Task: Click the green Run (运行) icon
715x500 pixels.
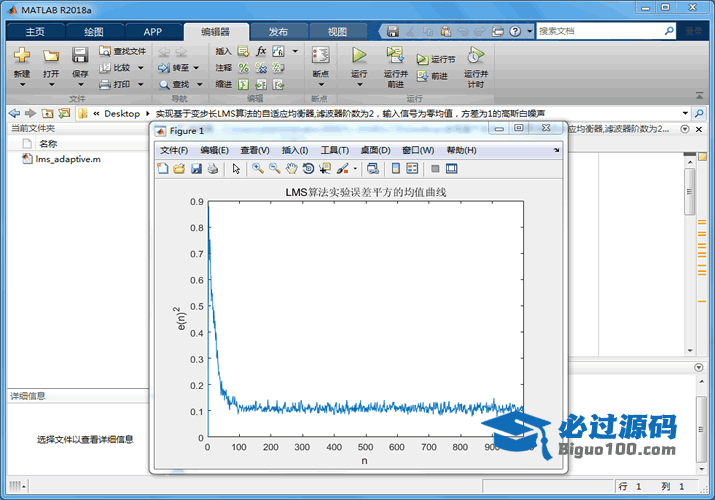Action: (359, 55)
